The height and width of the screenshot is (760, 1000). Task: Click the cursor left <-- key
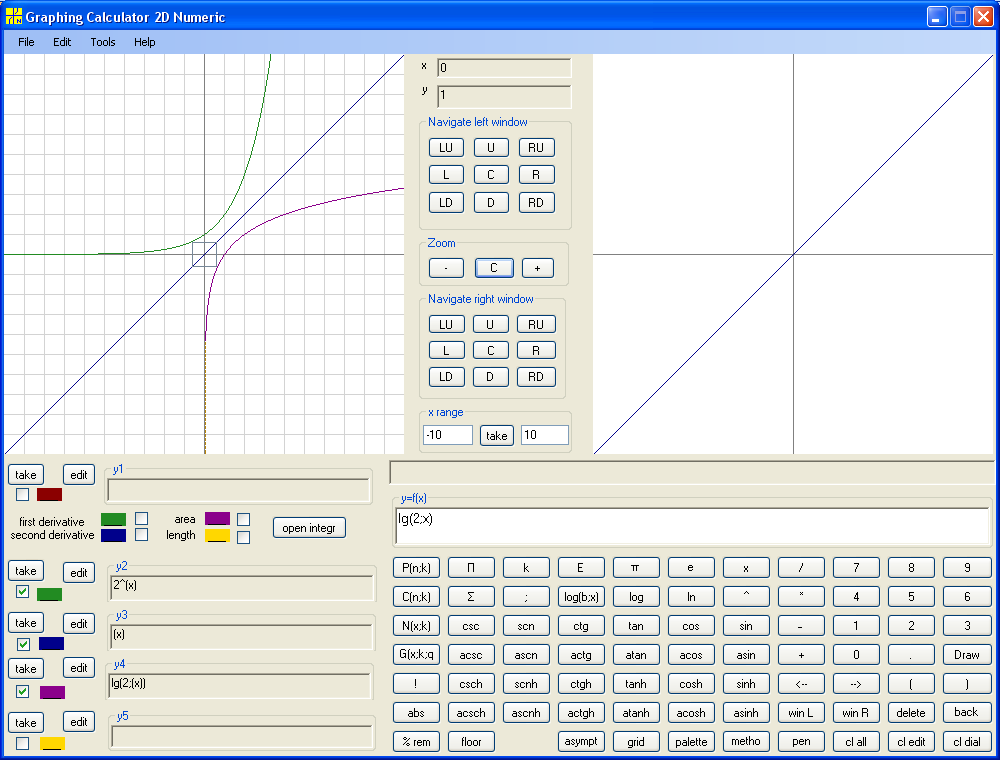(801, 684)
